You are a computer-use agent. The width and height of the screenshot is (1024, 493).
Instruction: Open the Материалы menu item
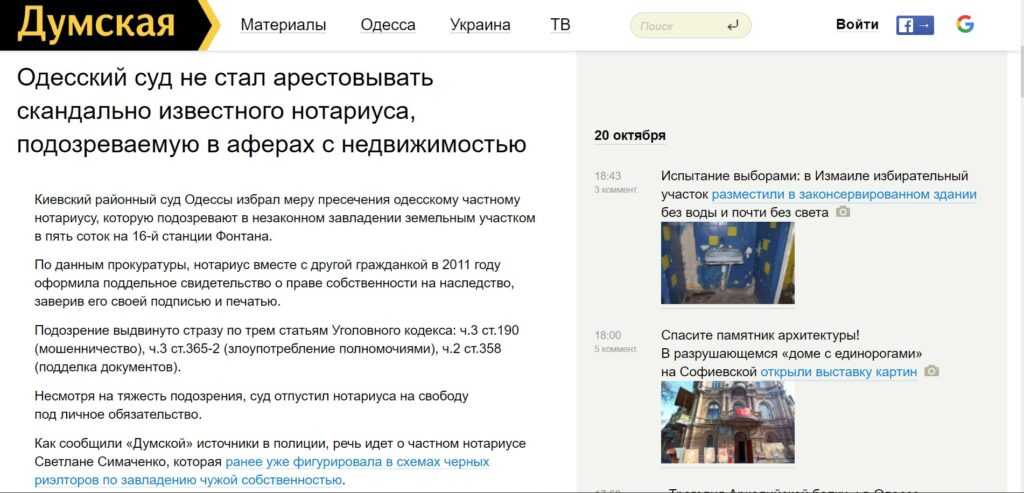283,25
